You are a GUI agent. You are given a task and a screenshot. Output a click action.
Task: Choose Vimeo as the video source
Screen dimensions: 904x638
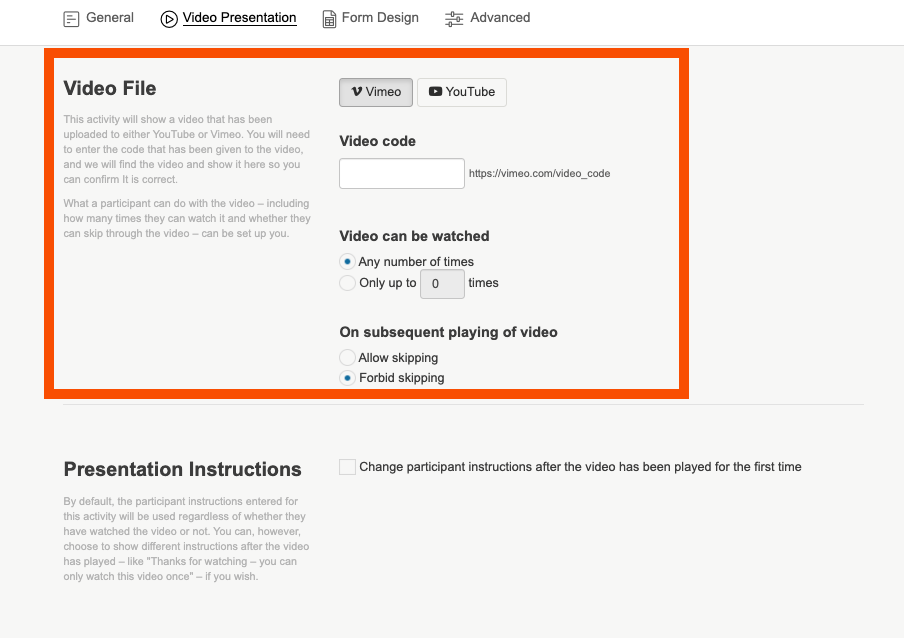tap(375, 92)
